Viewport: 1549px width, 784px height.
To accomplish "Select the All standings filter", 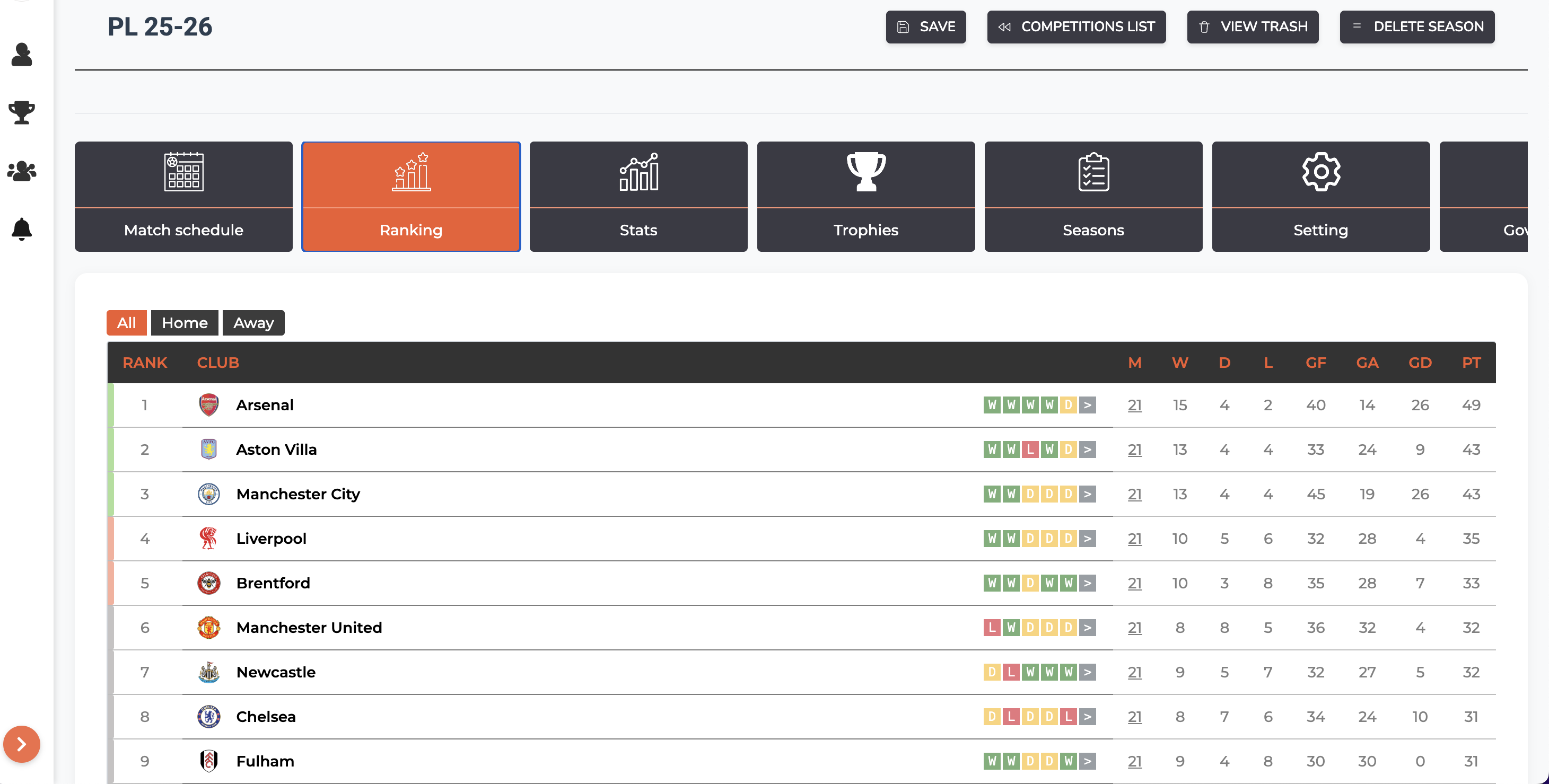I will click(x=126, y=323).
